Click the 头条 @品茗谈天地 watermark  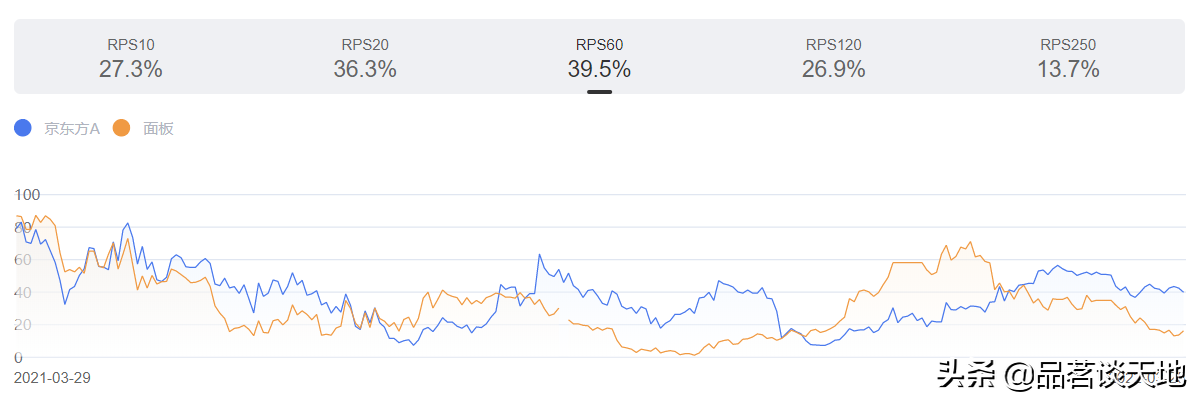pos(1060,377)
